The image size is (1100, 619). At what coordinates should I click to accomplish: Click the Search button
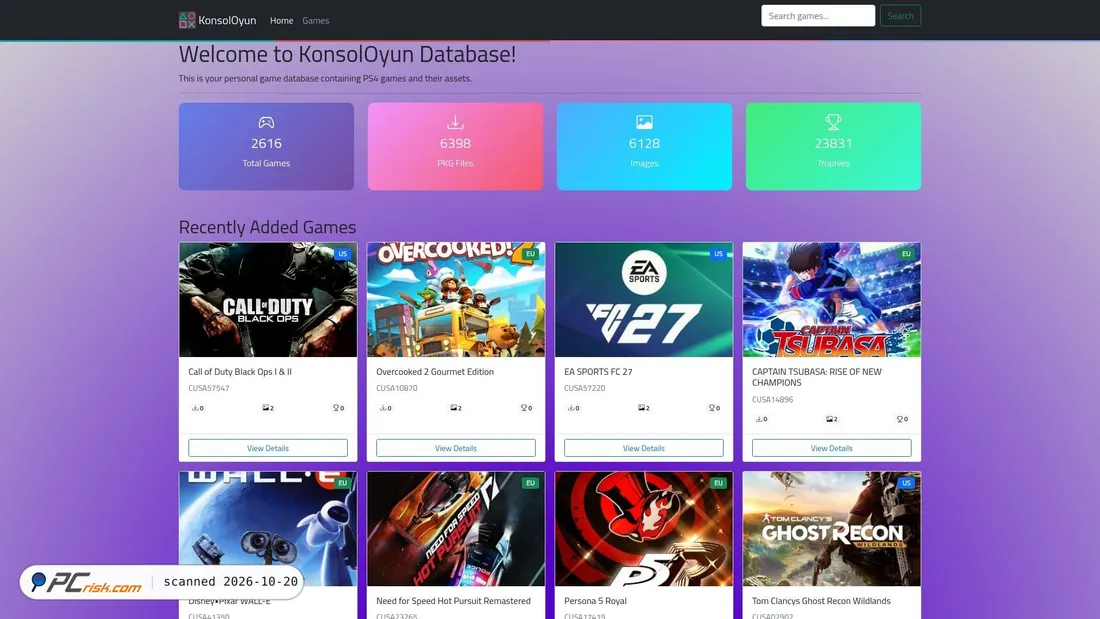[x=900, y=15]
